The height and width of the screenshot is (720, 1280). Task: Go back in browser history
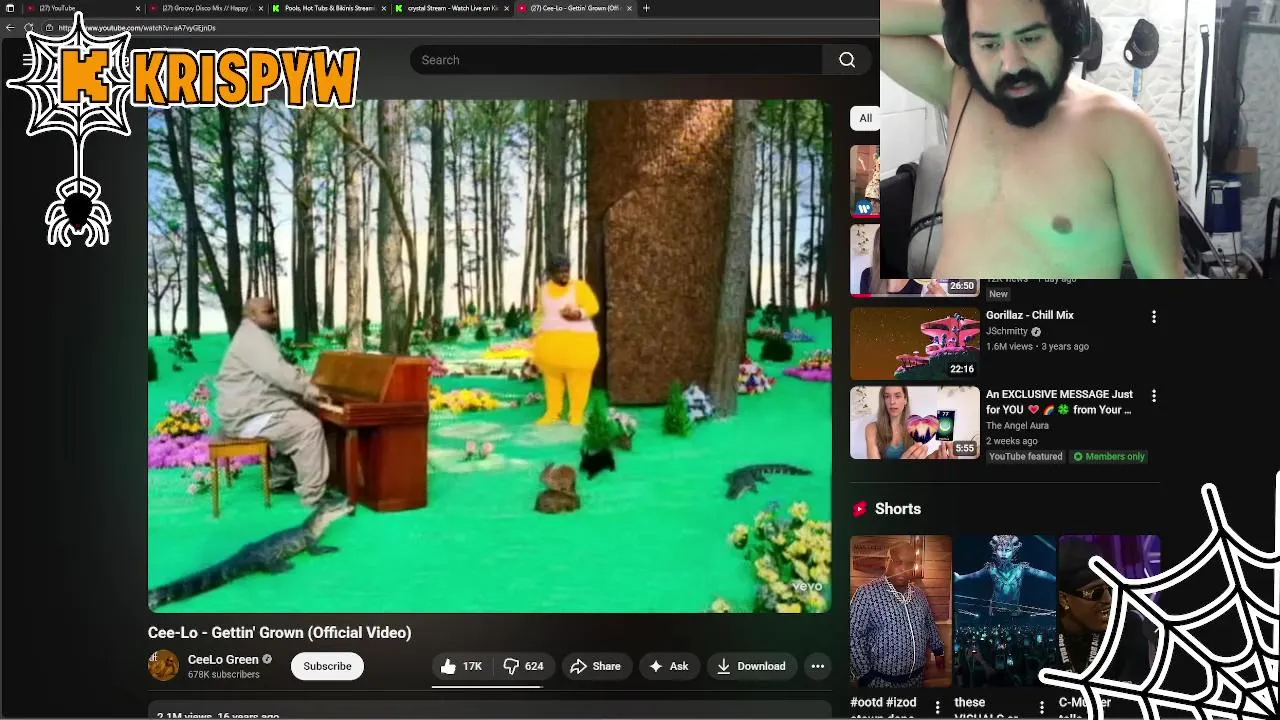point(10,28)
